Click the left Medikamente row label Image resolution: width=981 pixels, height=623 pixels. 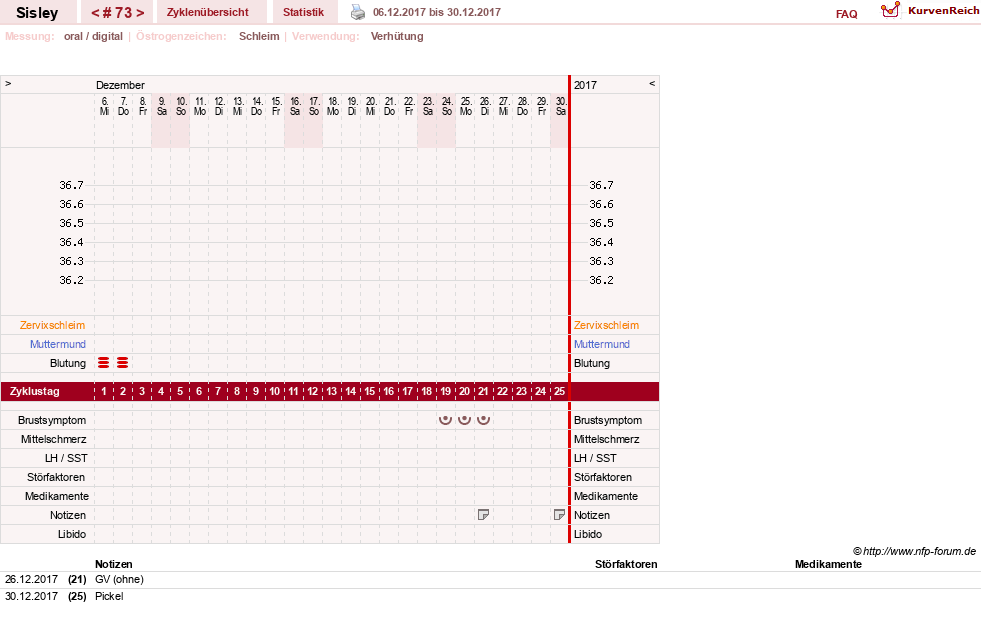click(x=57, y=496)
